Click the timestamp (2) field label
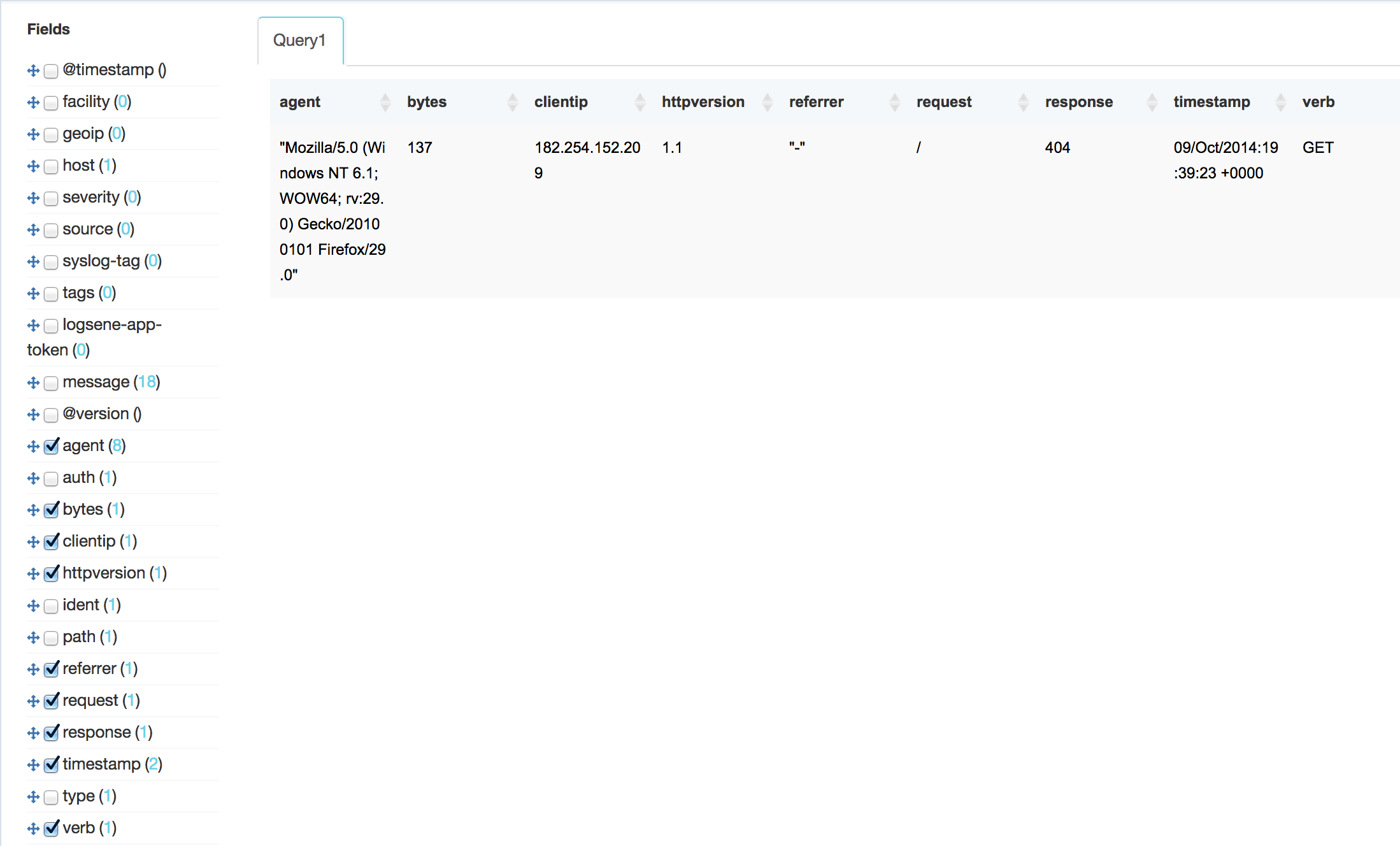This screenshot has height=846, width=1400. tap(113, 764)
